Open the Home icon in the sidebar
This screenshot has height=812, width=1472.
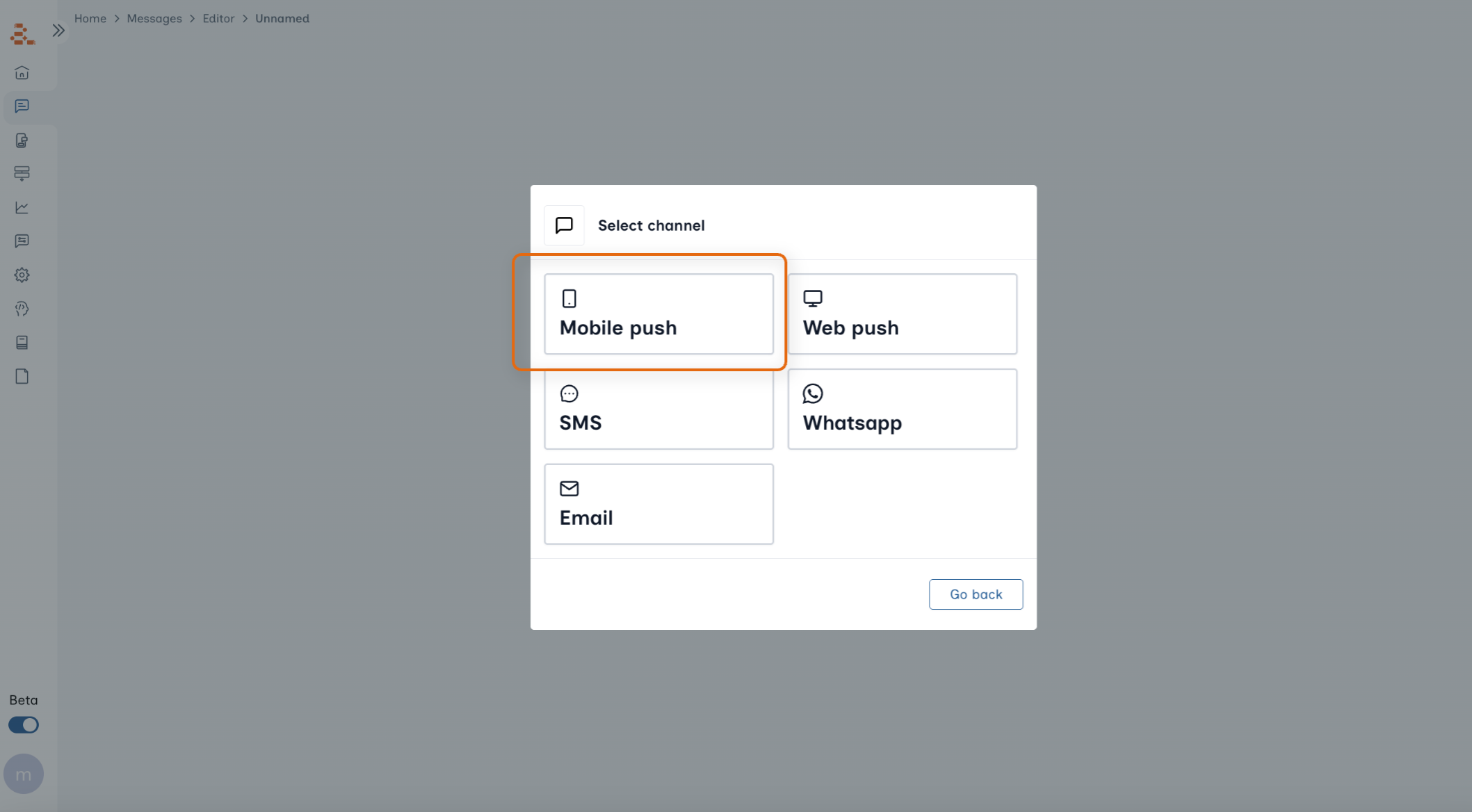click(22, 72)
